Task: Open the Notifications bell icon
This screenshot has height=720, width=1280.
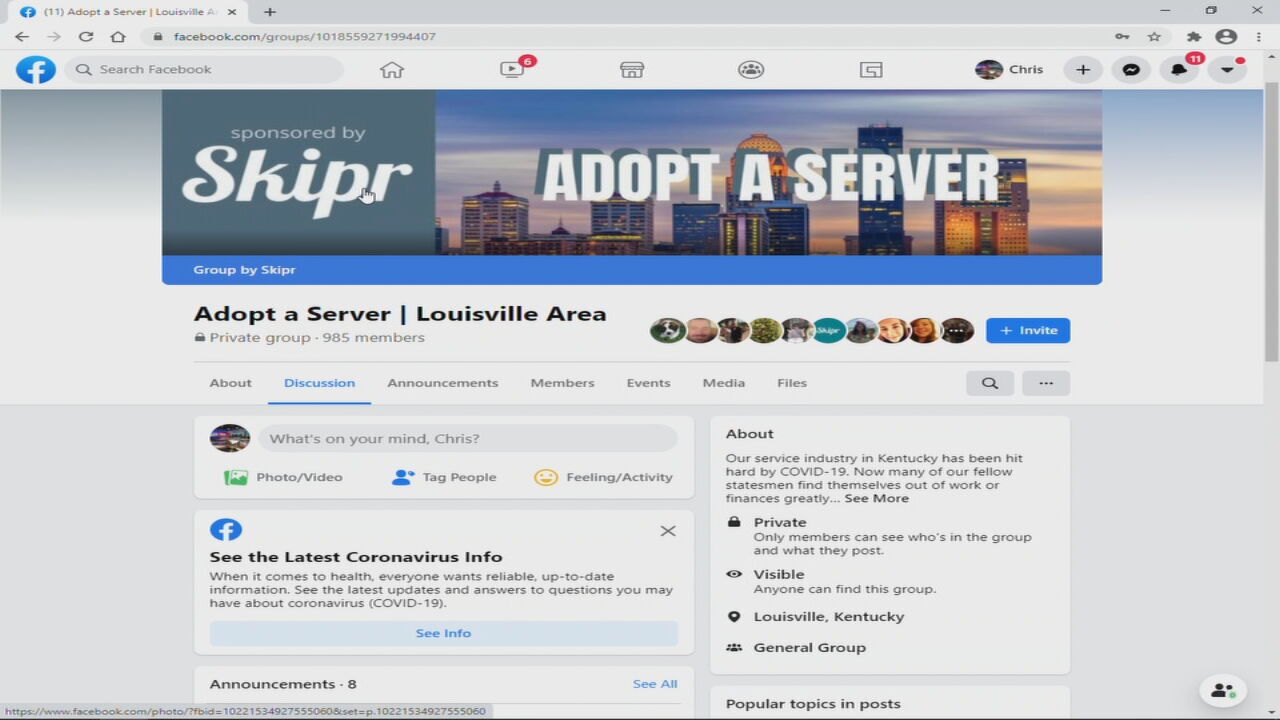Action: [x=1179, y=69]
